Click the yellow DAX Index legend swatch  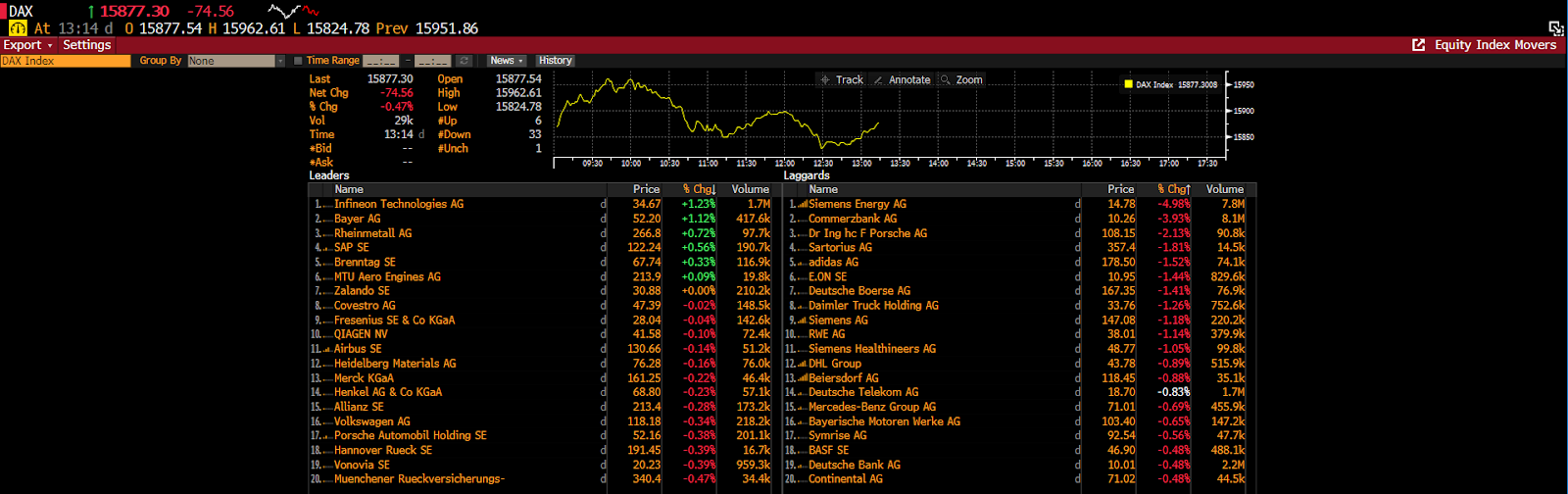[1129, 84]
